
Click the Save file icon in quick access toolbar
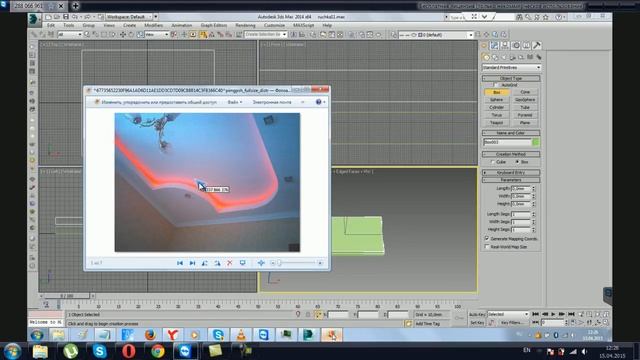coord(66,17)
